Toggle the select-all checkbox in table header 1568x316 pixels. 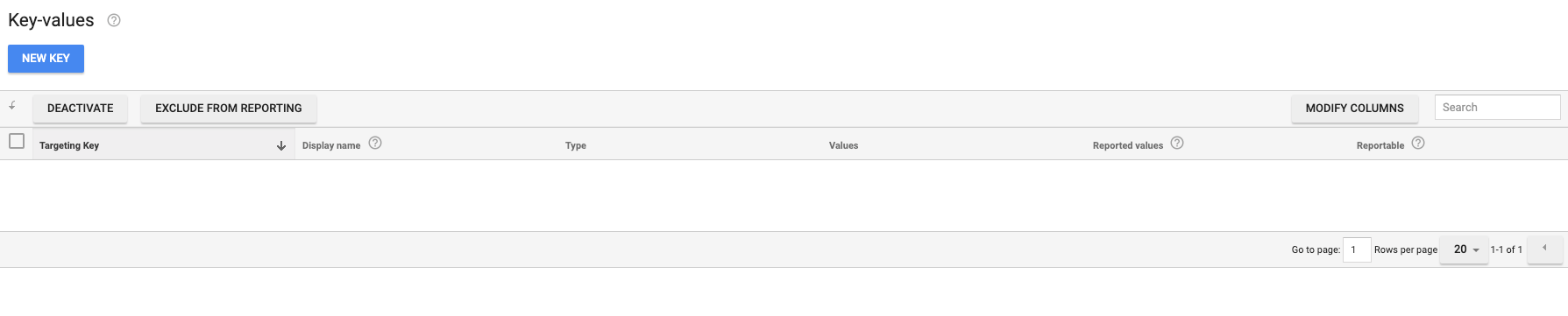pos(17,141)
